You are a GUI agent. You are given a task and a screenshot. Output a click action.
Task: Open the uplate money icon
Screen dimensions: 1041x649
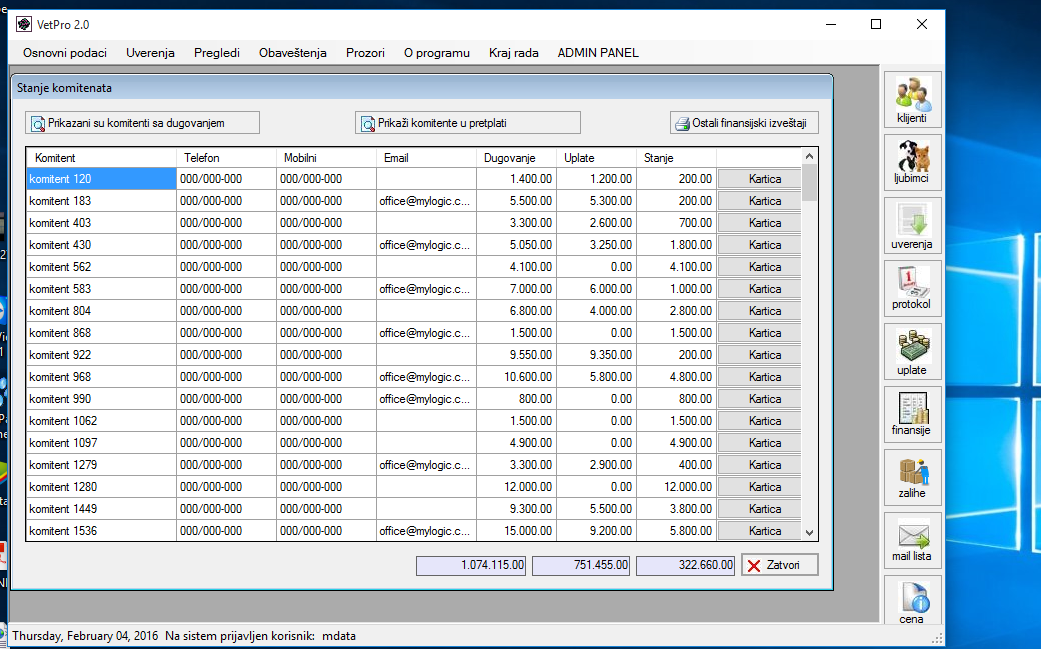click(911, 352)
